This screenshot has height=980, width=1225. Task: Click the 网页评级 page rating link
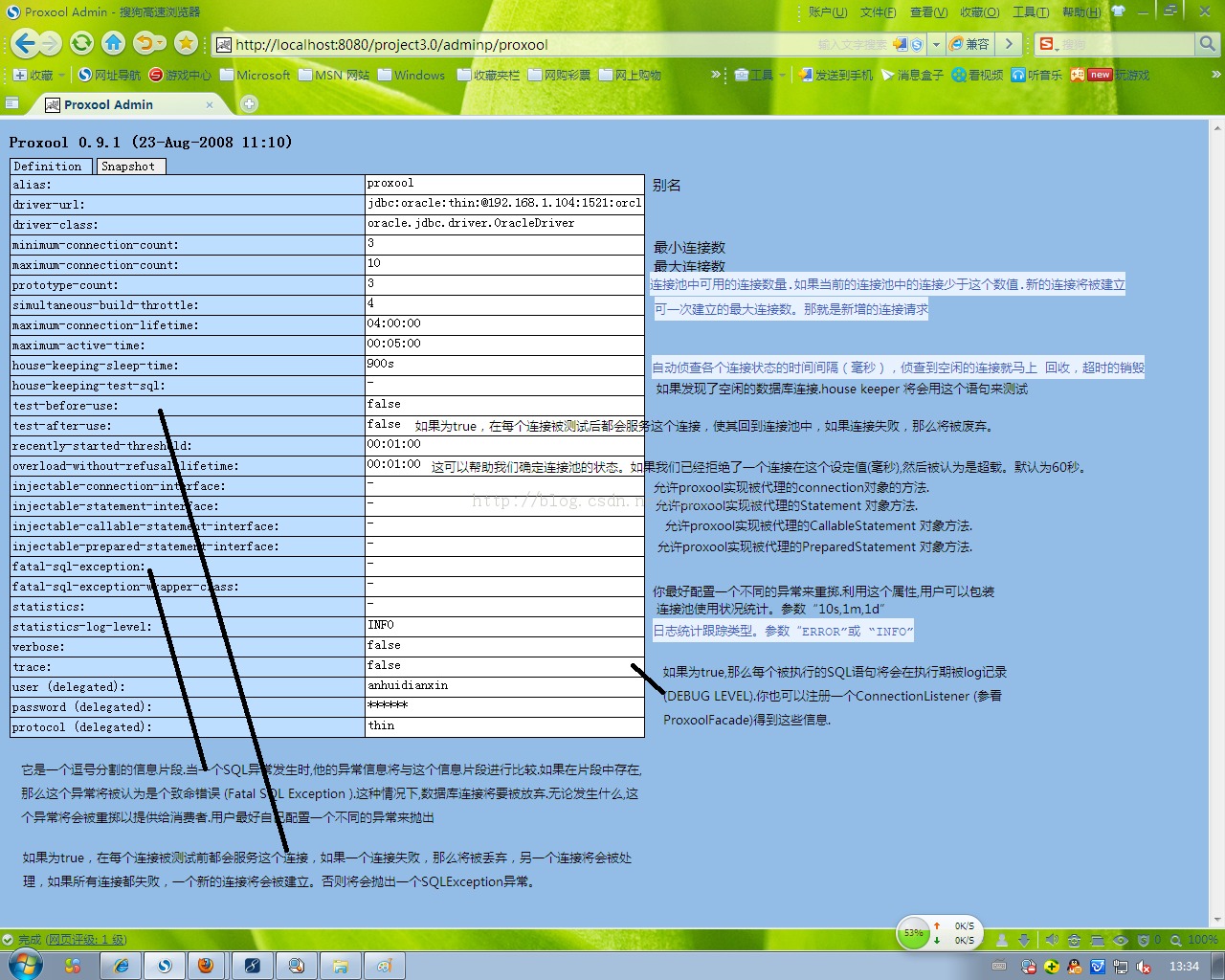pyautogui.click(x=86, y=940)
